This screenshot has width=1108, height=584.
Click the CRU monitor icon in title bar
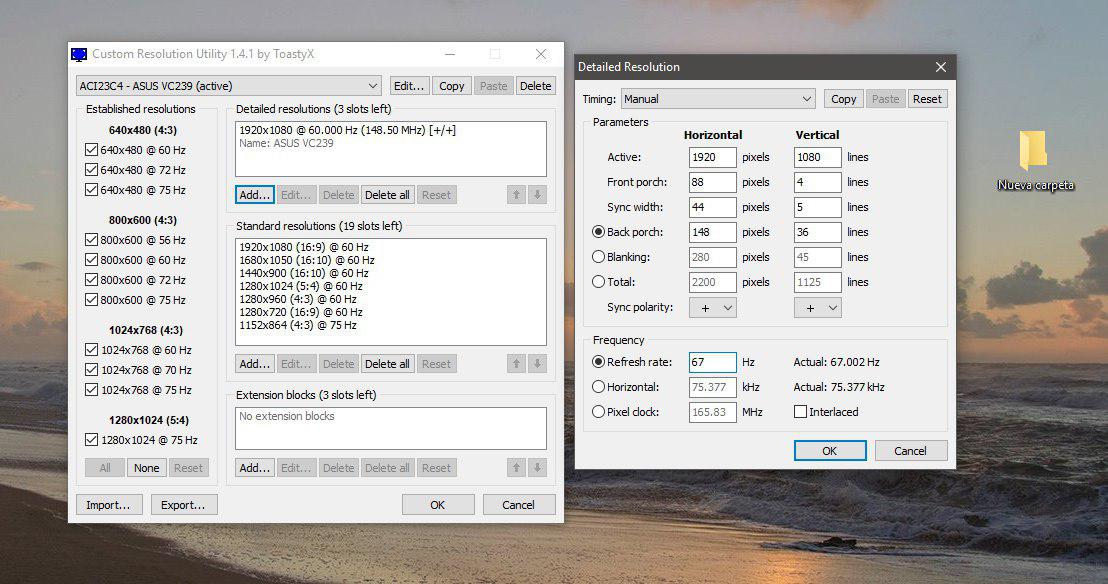(79, 54)
